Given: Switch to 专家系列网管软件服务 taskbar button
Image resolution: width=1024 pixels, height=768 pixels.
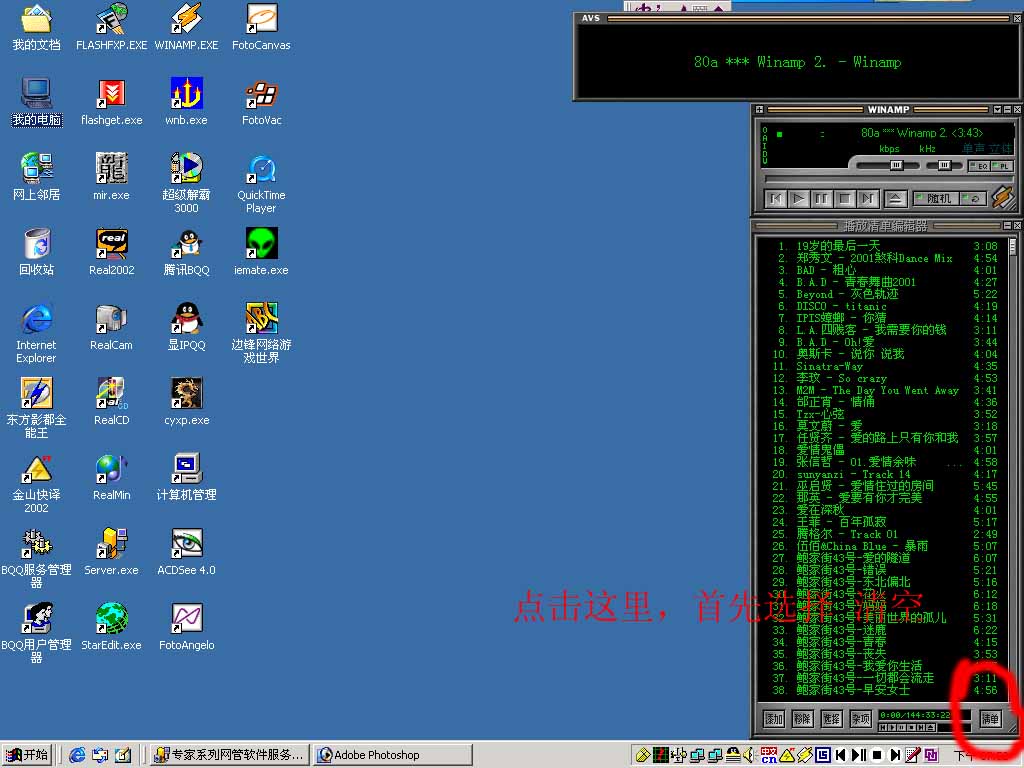Looking at the screenshot, I should 229,755.
